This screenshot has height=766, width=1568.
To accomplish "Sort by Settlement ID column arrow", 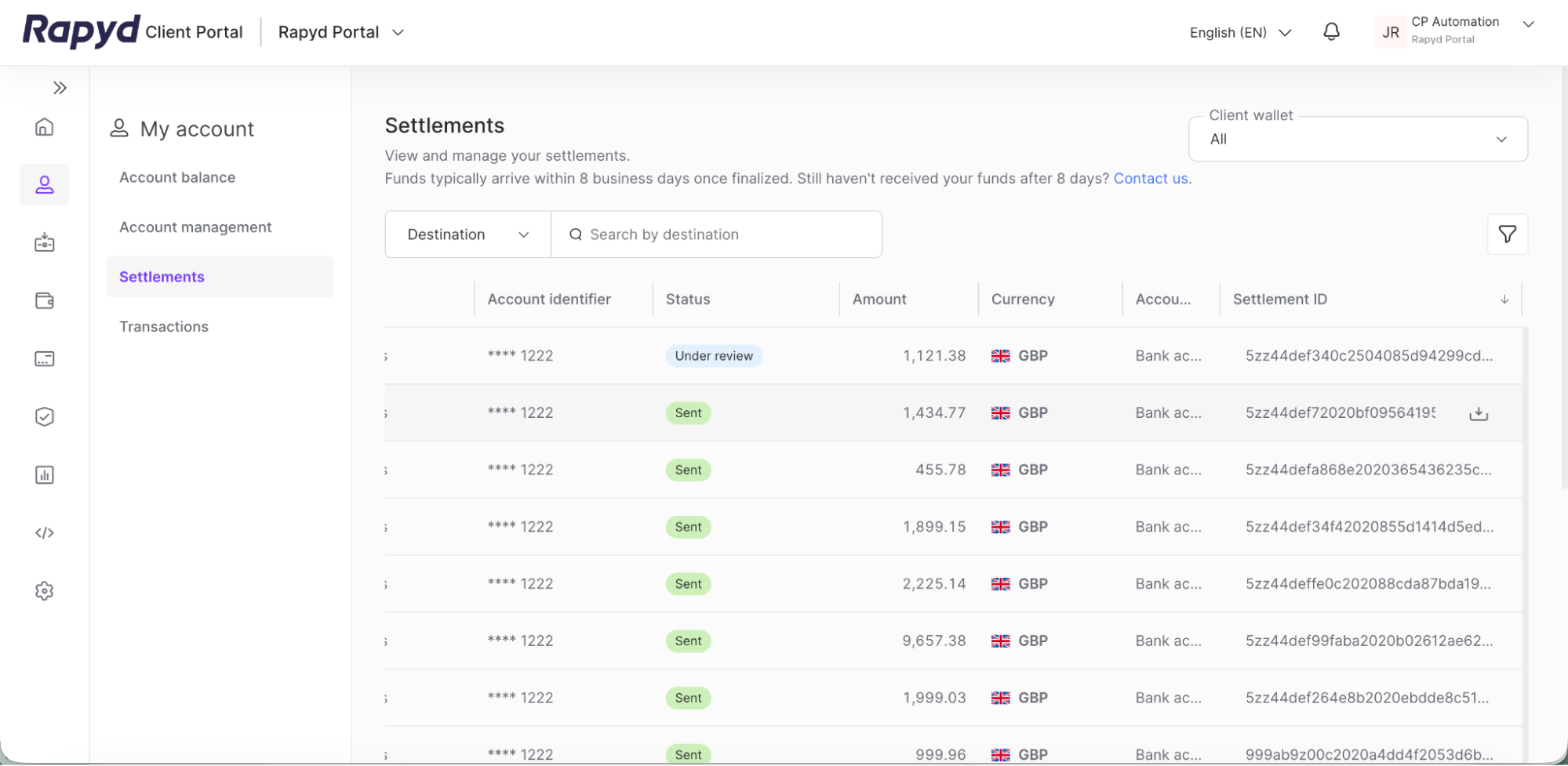I will [1504, 300].
